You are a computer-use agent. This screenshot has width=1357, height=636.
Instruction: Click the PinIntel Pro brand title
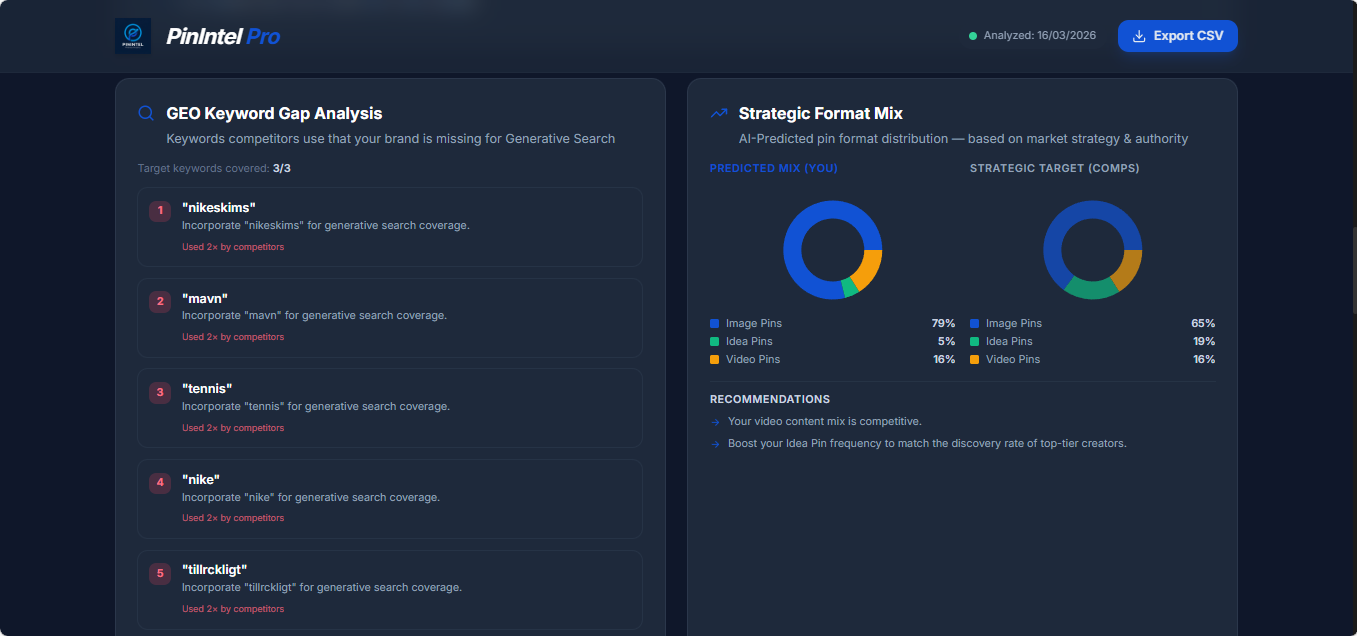point(223,36)
